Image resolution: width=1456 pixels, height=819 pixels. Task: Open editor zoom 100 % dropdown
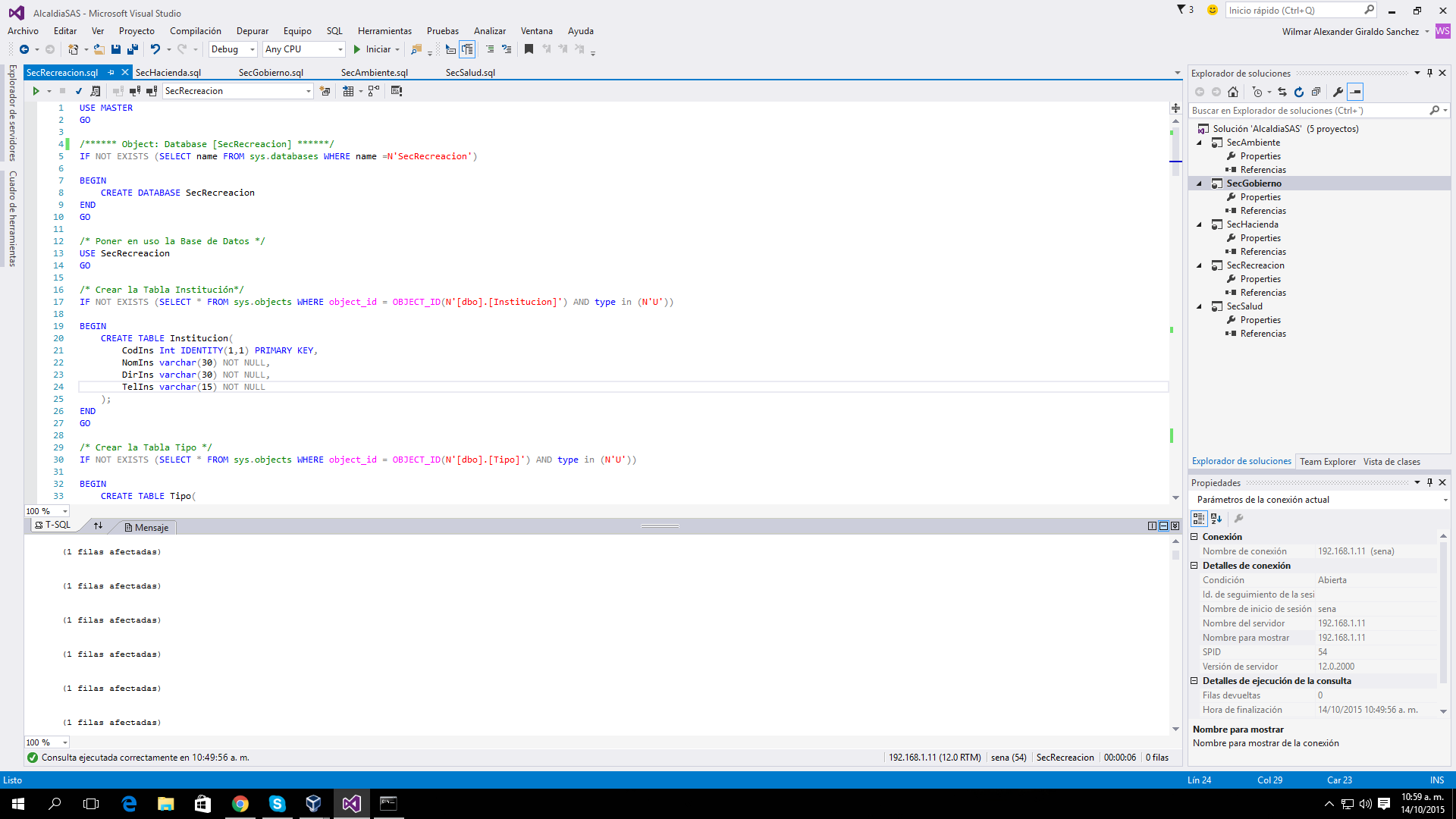pos(47,511)
